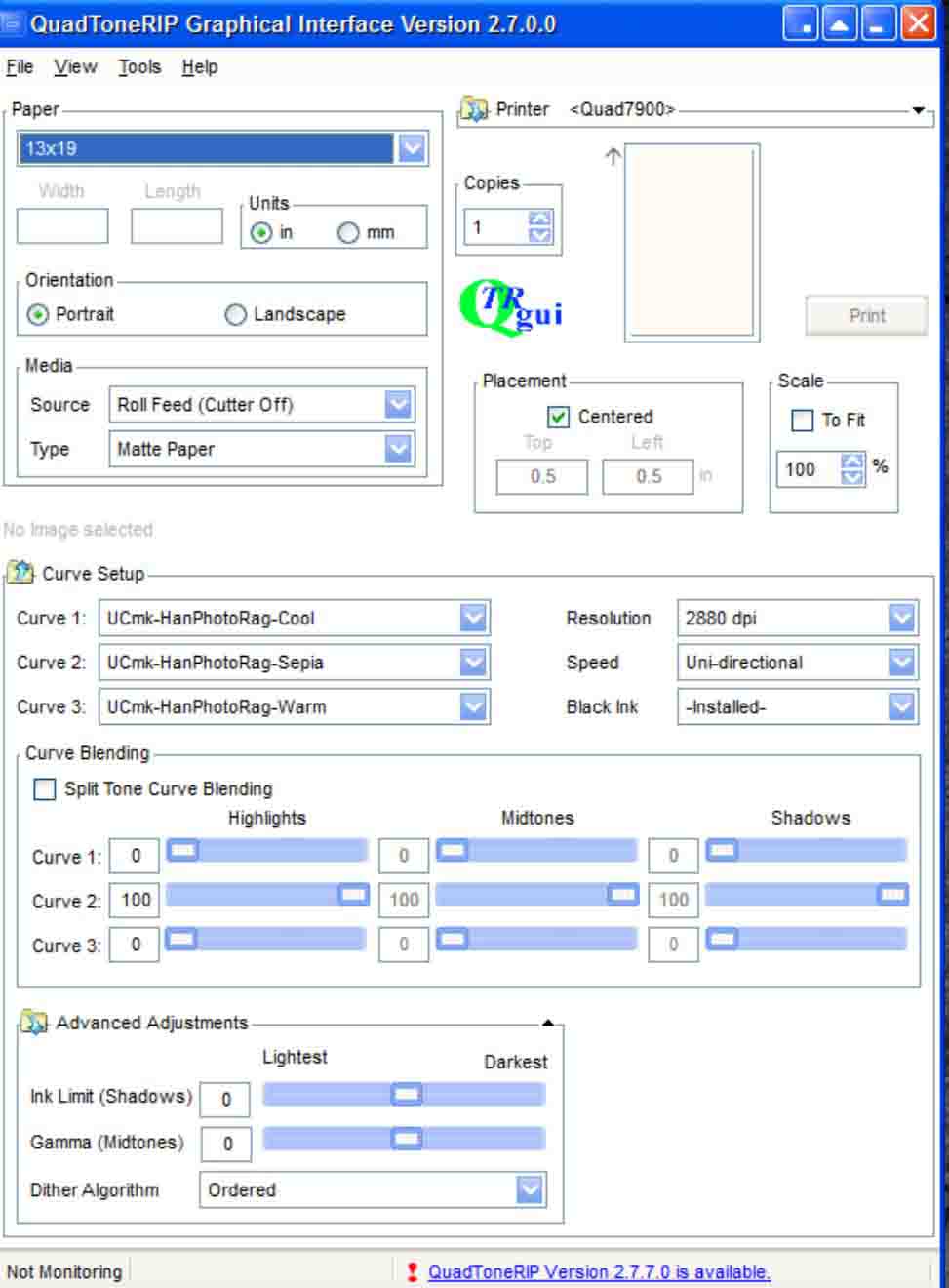
Task: Click the Copies number field
Action: coord(497,226)
